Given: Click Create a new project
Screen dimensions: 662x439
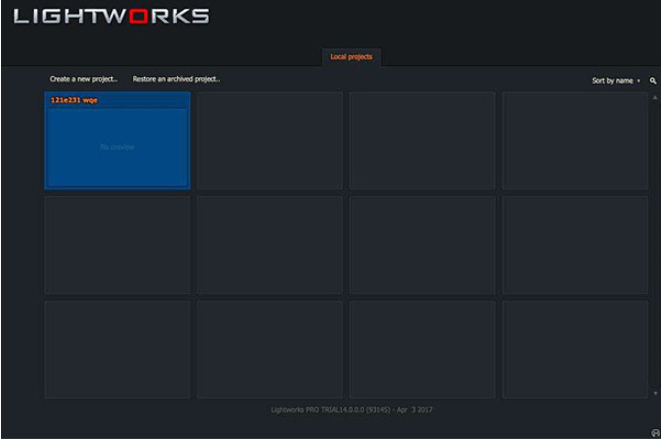Looking at the screenshot, I should click(x=84, y=79).
